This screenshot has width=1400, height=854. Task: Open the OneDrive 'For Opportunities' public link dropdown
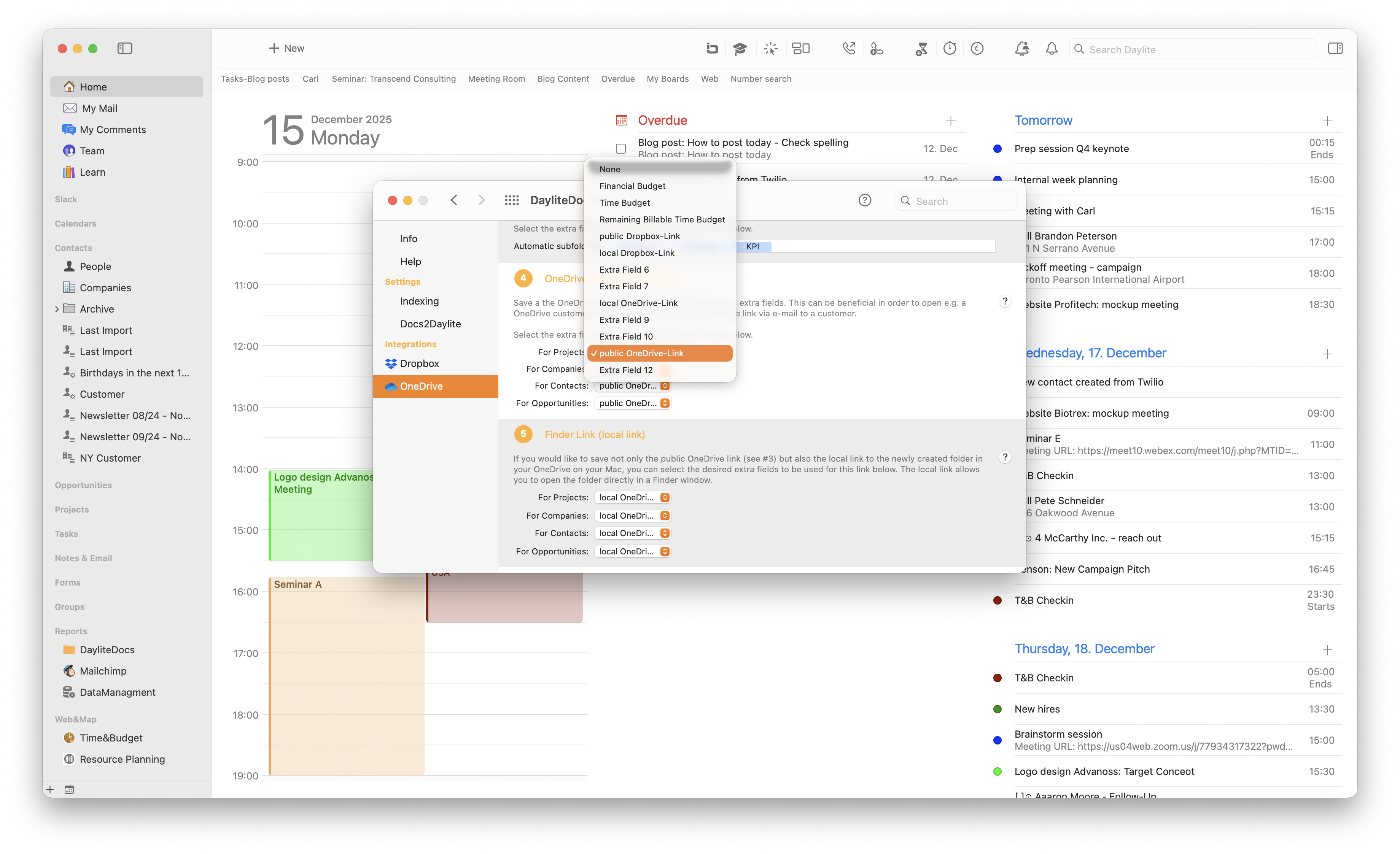[632, 403]
